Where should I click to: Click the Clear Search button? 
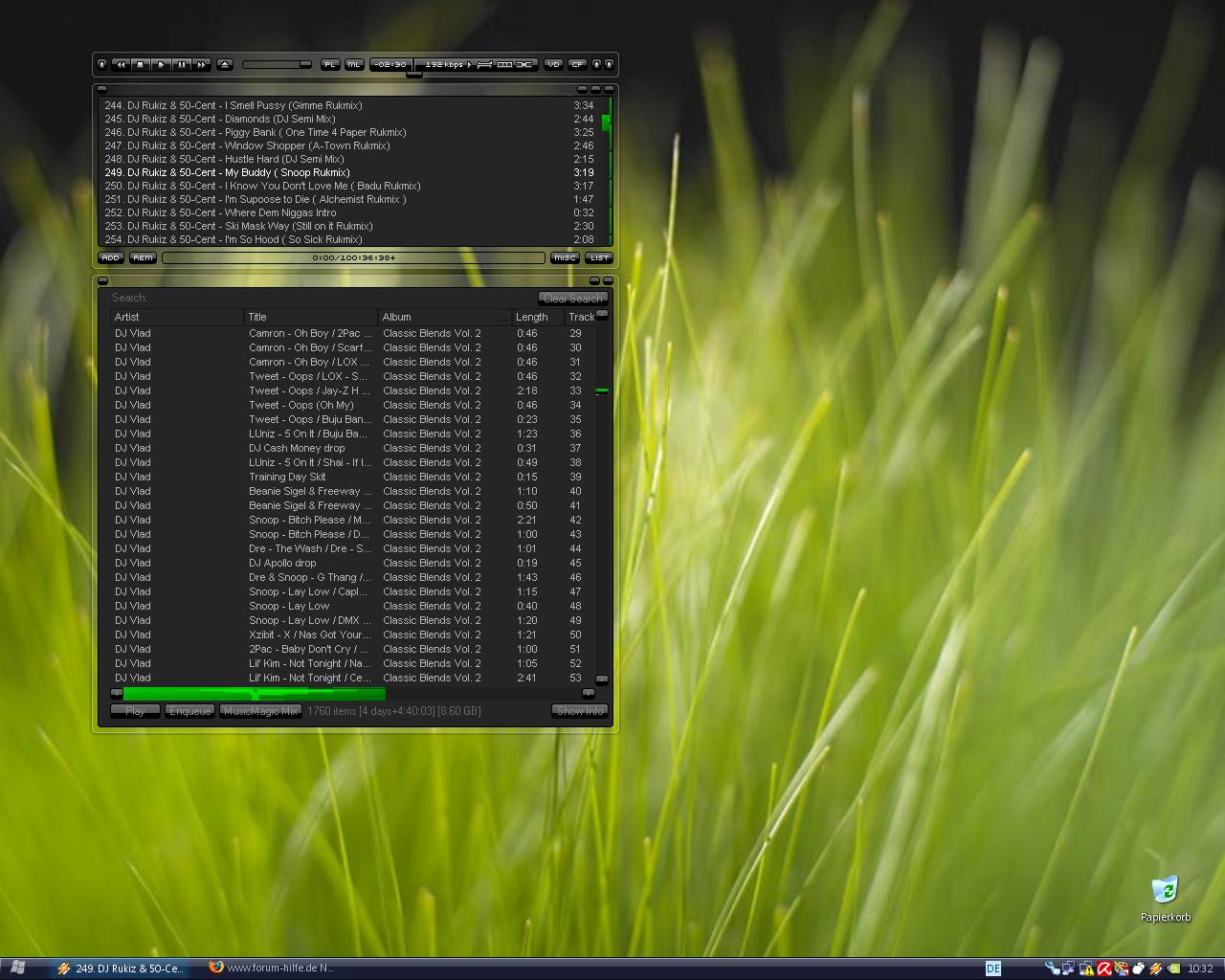point(572,299)
